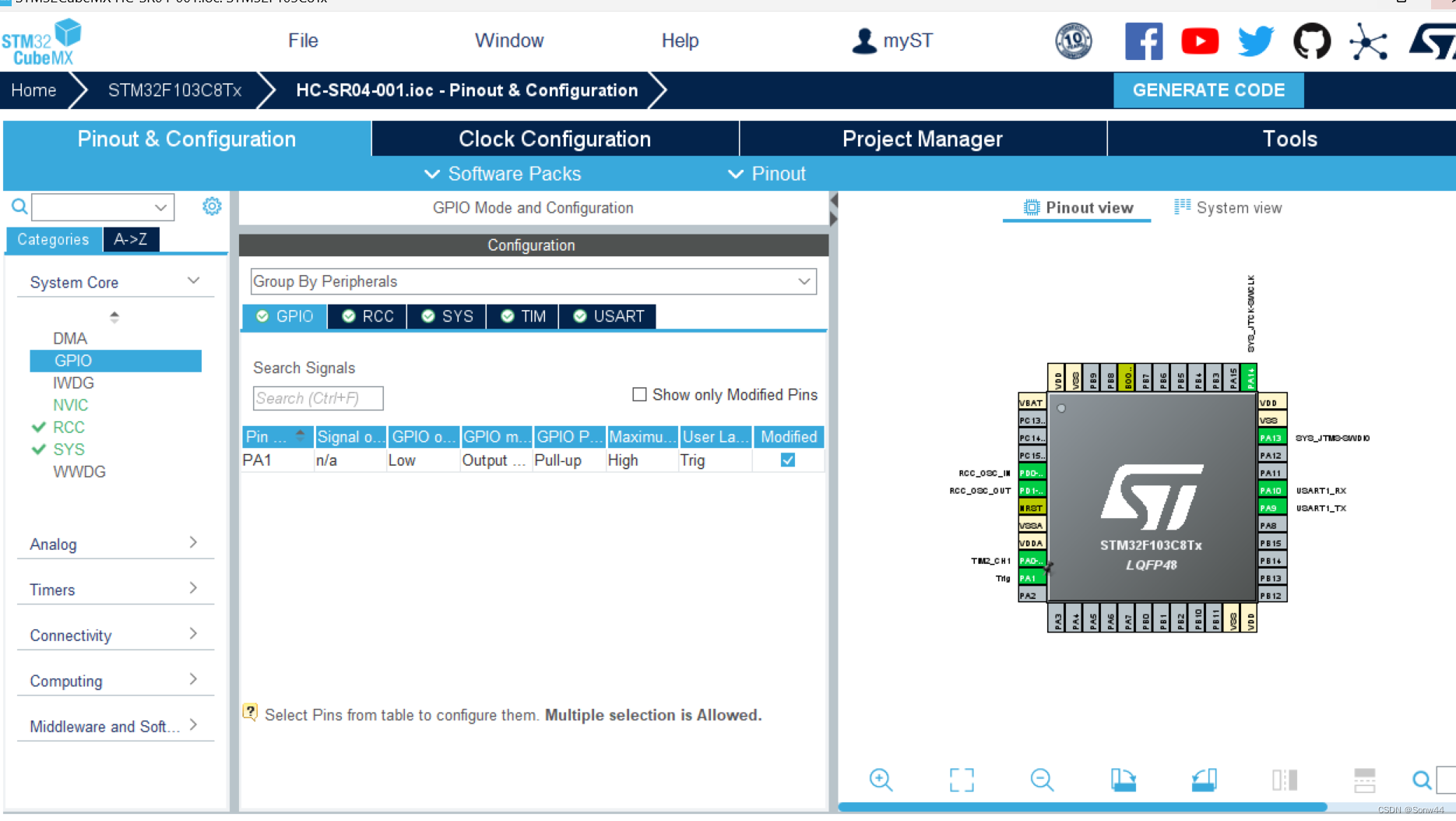The image size is (1456, 821).
Task: Click the 10-year anniversary badge icon
Action: click(1074, 41)
